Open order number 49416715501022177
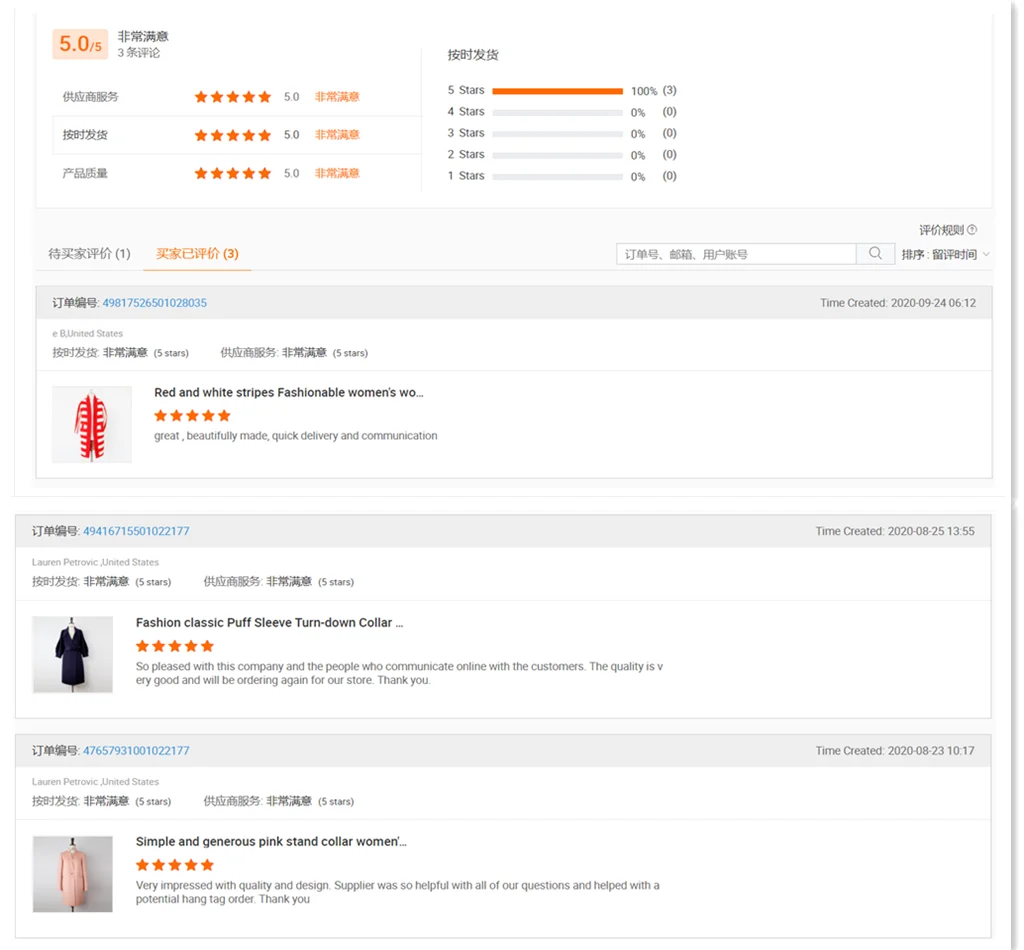 point(136,531)
